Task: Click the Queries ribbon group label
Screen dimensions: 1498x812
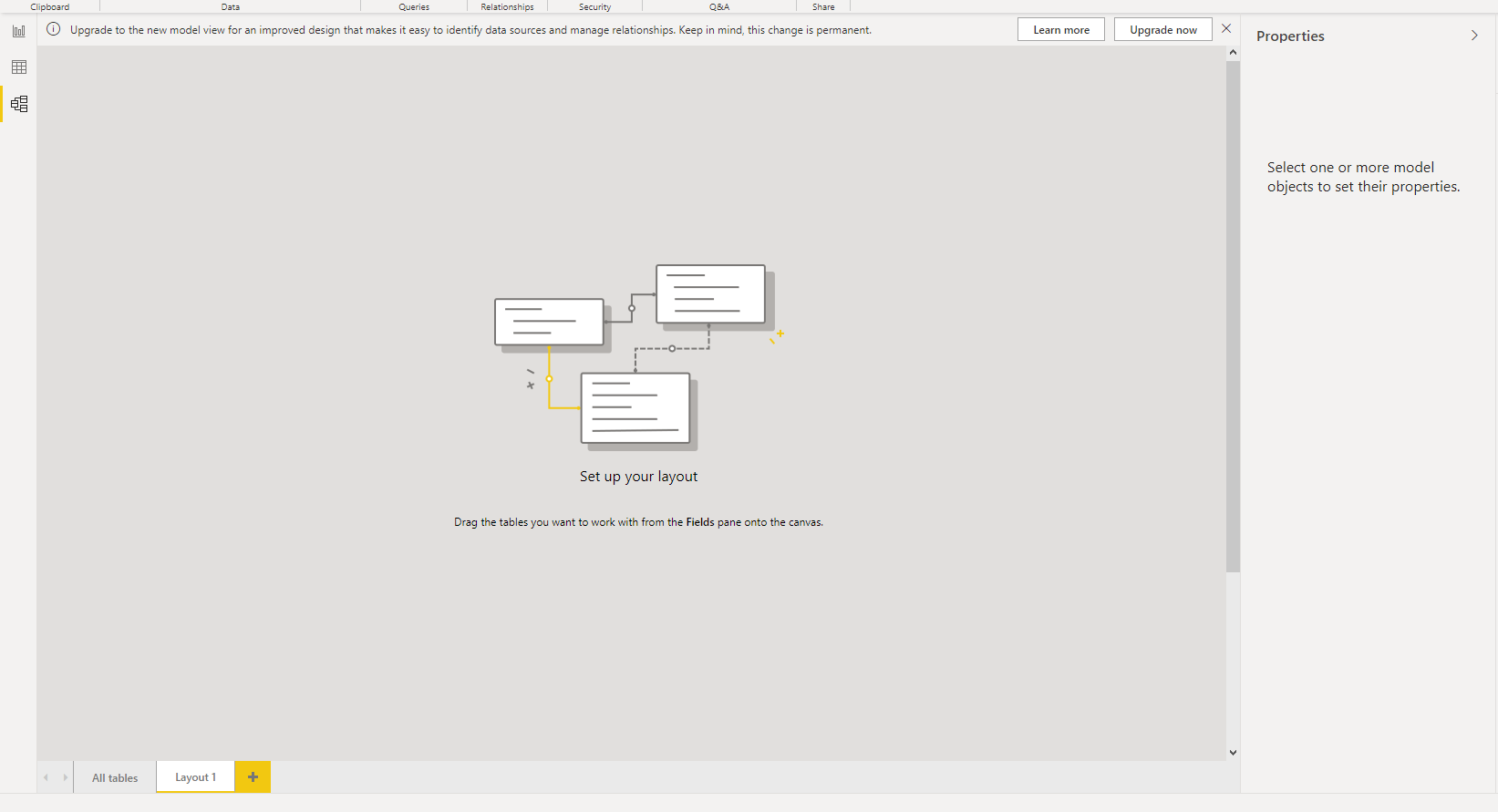Action: point(414,6)
